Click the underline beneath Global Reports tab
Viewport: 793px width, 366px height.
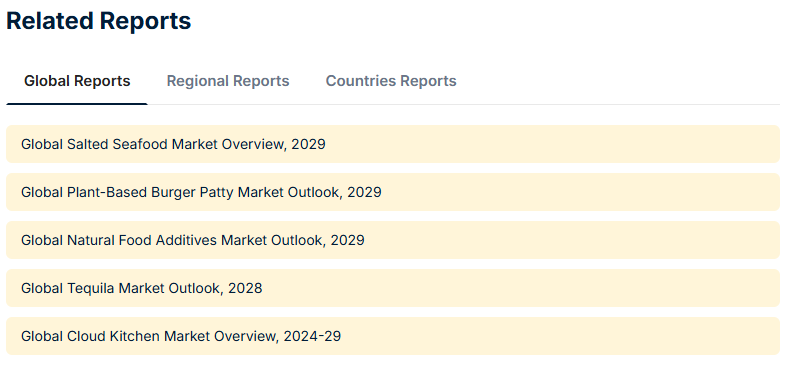[77, 104]
